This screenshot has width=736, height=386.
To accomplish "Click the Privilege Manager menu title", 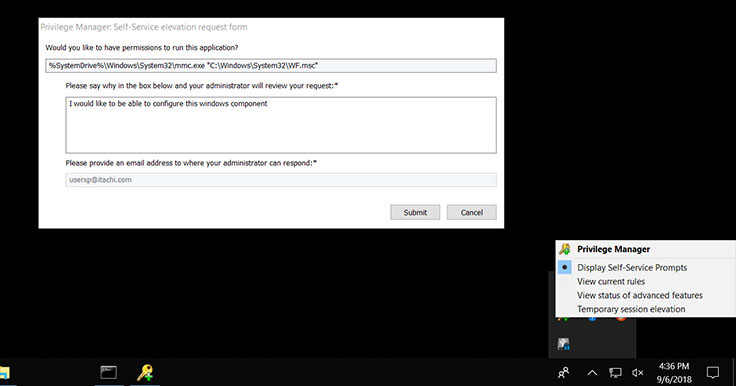I will point(613,249).
